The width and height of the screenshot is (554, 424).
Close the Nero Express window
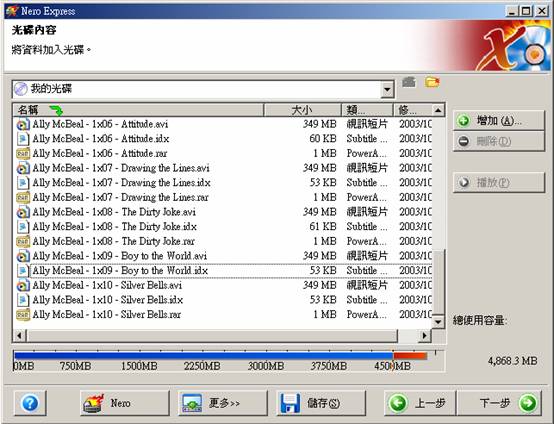(x=542, y=11)
